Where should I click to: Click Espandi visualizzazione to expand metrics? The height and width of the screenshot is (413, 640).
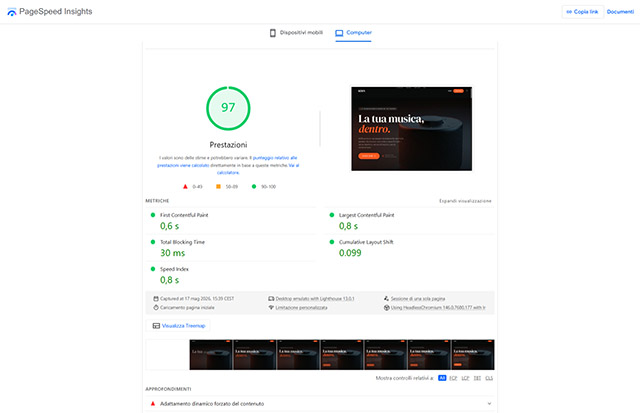(x=465, y=201)
